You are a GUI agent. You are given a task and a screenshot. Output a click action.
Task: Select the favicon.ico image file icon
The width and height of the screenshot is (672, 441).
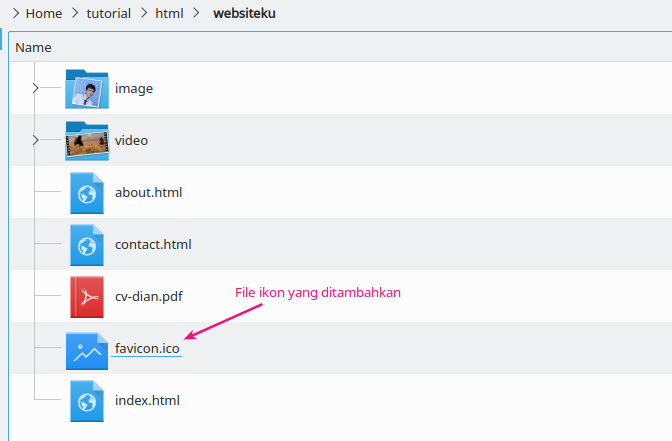87,351
